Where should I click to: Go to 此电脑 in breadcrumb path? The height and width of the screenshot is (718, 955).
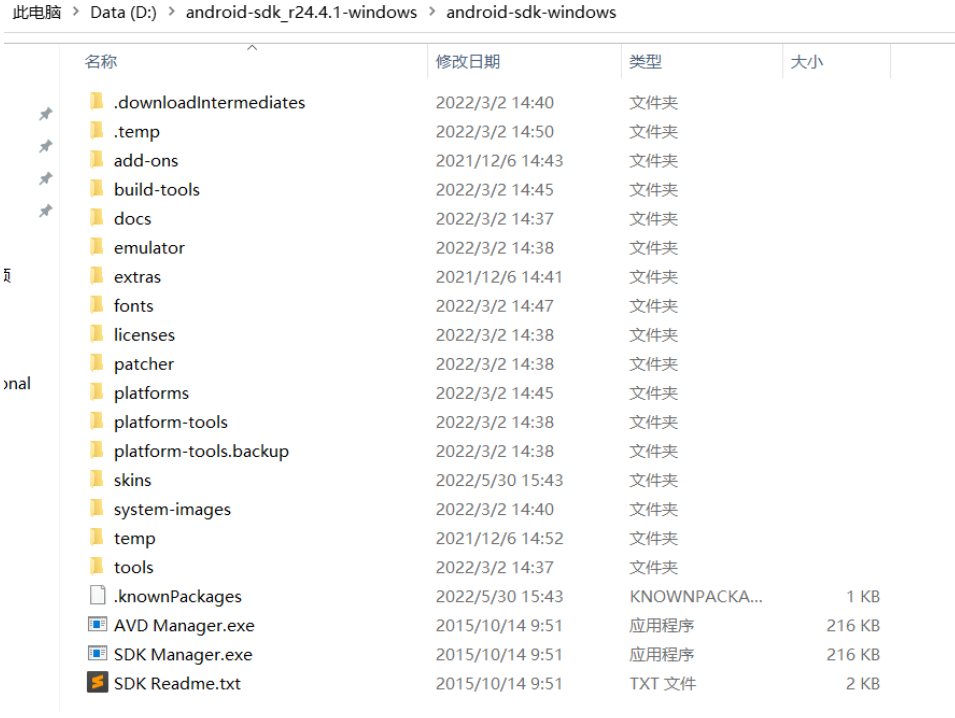[36, 13]
